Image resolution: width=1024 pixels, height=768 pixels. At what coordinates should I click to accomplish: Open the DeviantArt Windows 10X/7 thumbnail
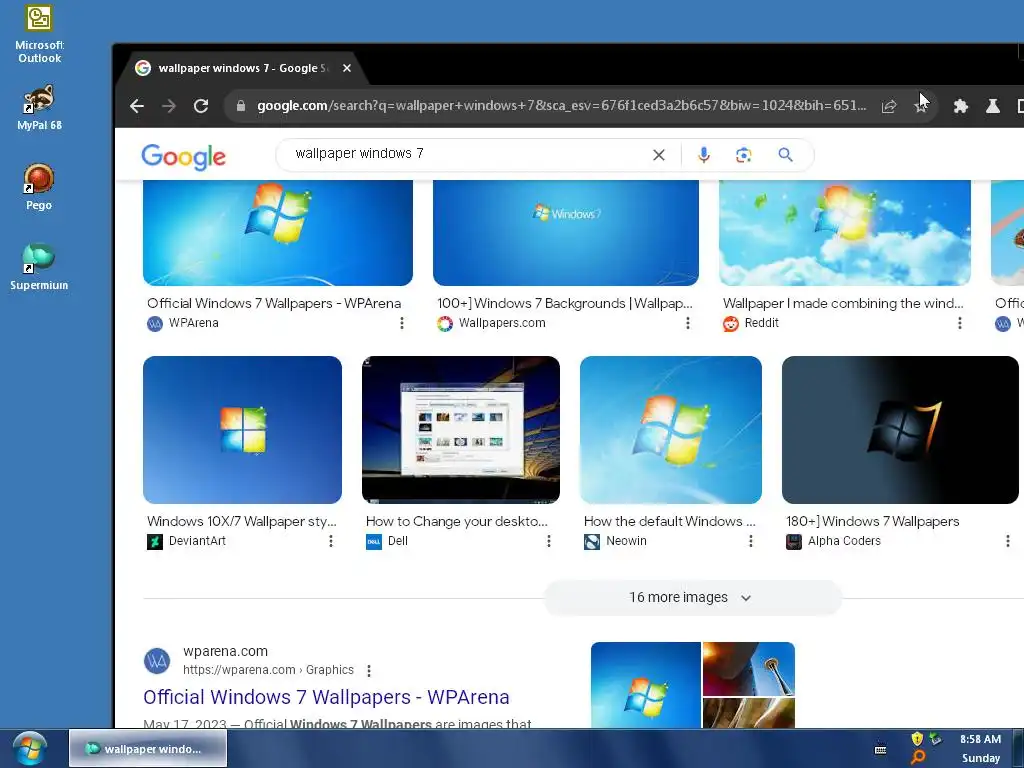pyautogui.click(x=242, y=430)
